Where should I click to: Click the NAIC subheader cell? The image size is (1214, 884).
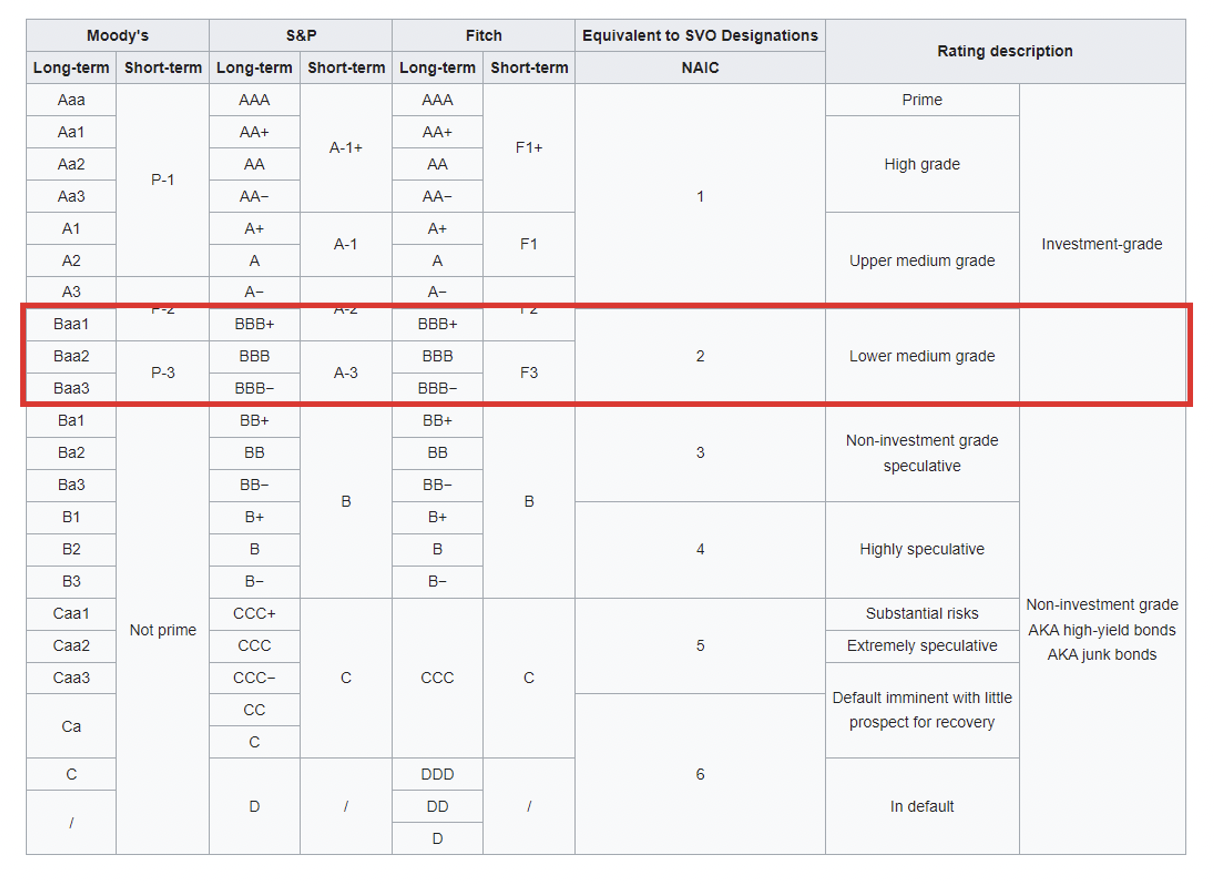coord(700,68)
